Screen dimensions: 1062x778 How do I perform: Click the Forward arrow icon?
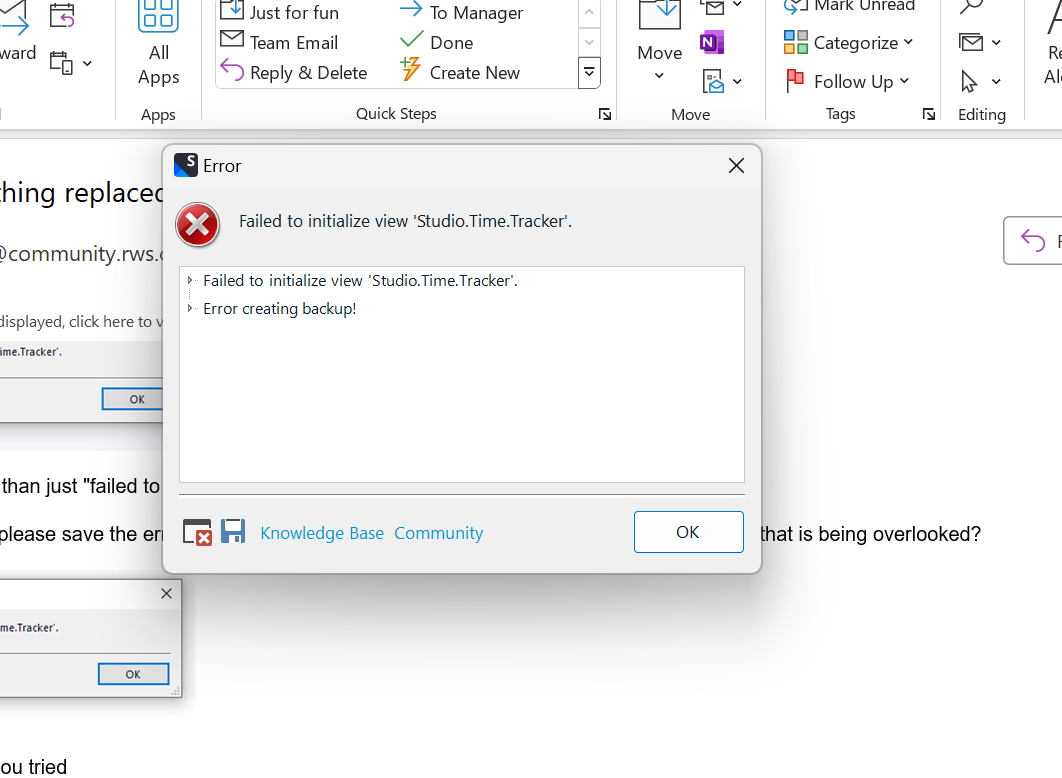pos(14,18)
